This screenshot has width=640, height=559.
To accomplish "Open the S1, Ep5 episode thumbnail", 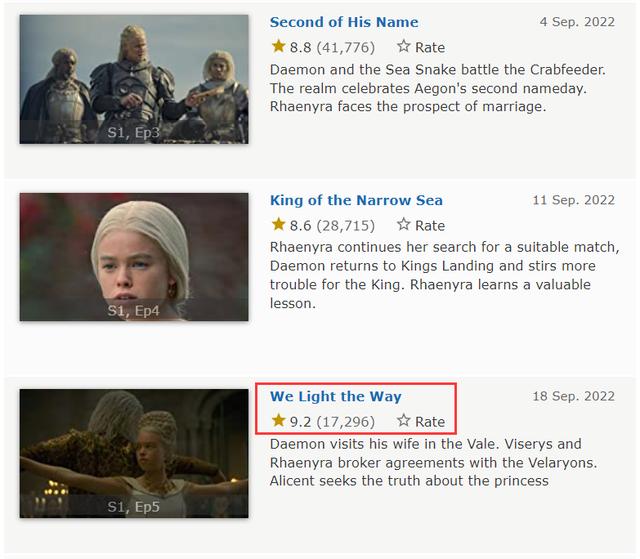I will tap(134, 453).
